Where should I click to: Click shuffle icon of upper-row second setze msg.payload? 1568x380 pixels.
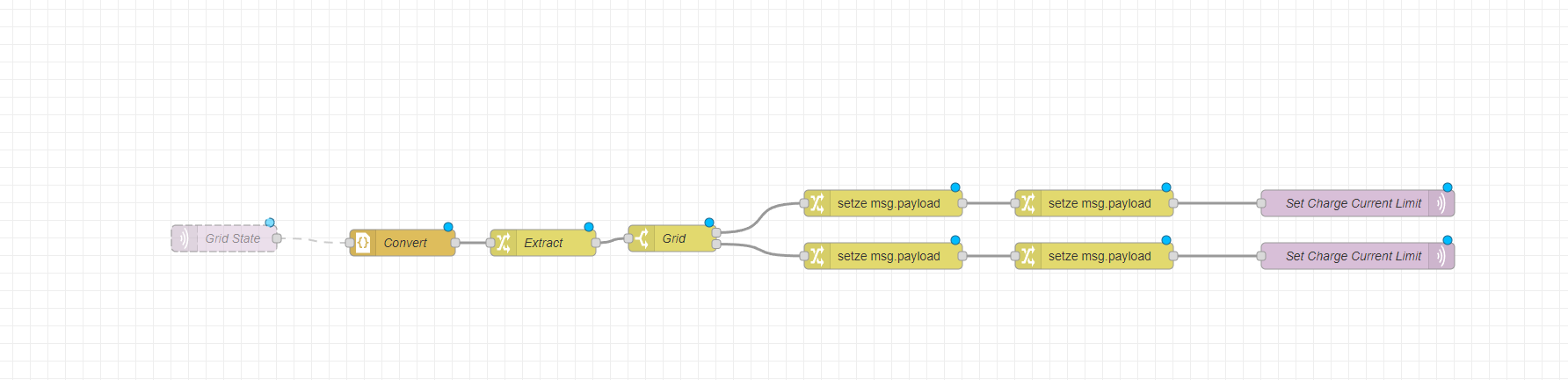pos(1028,203)
